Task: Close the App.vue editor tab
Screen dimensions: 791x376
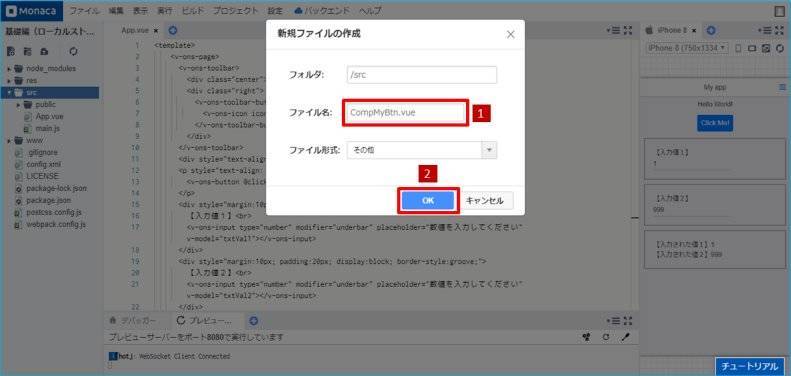Action: tap(156, 31)
